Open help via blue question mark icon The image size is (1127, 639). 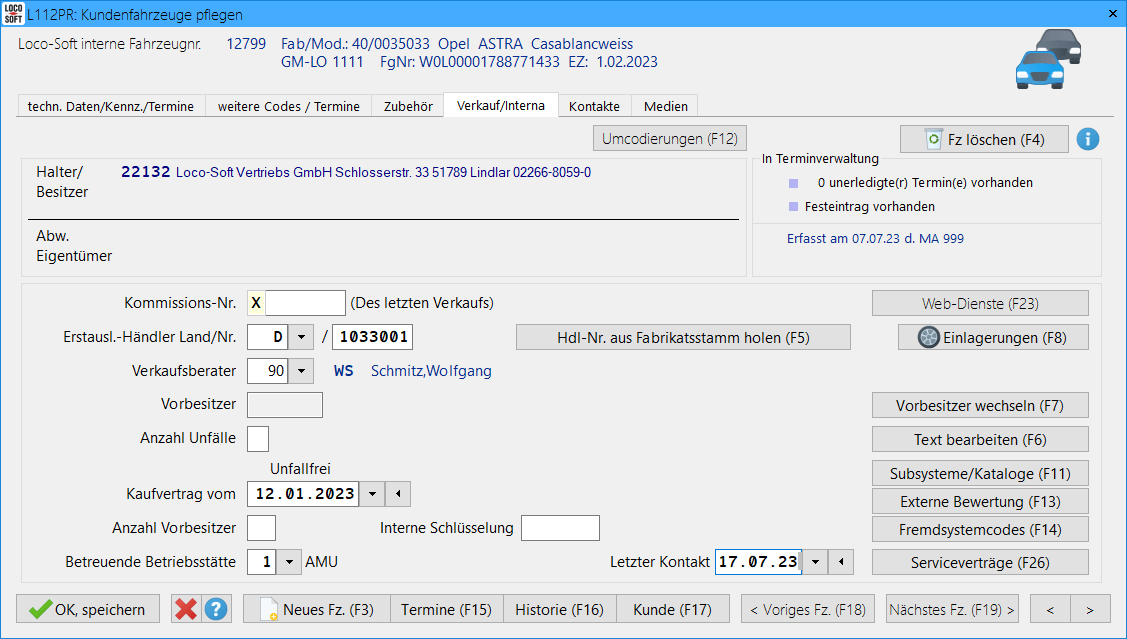(x=216, y=609)
